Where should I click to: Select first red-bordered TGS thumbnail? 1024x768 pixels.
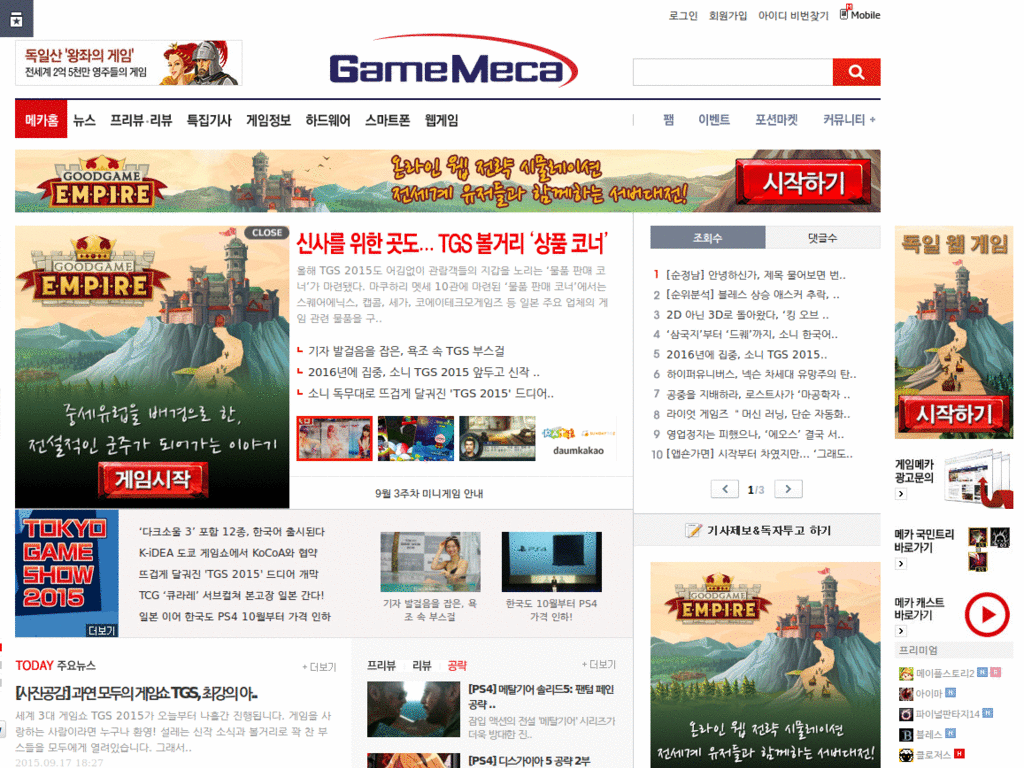pos(334,438)
